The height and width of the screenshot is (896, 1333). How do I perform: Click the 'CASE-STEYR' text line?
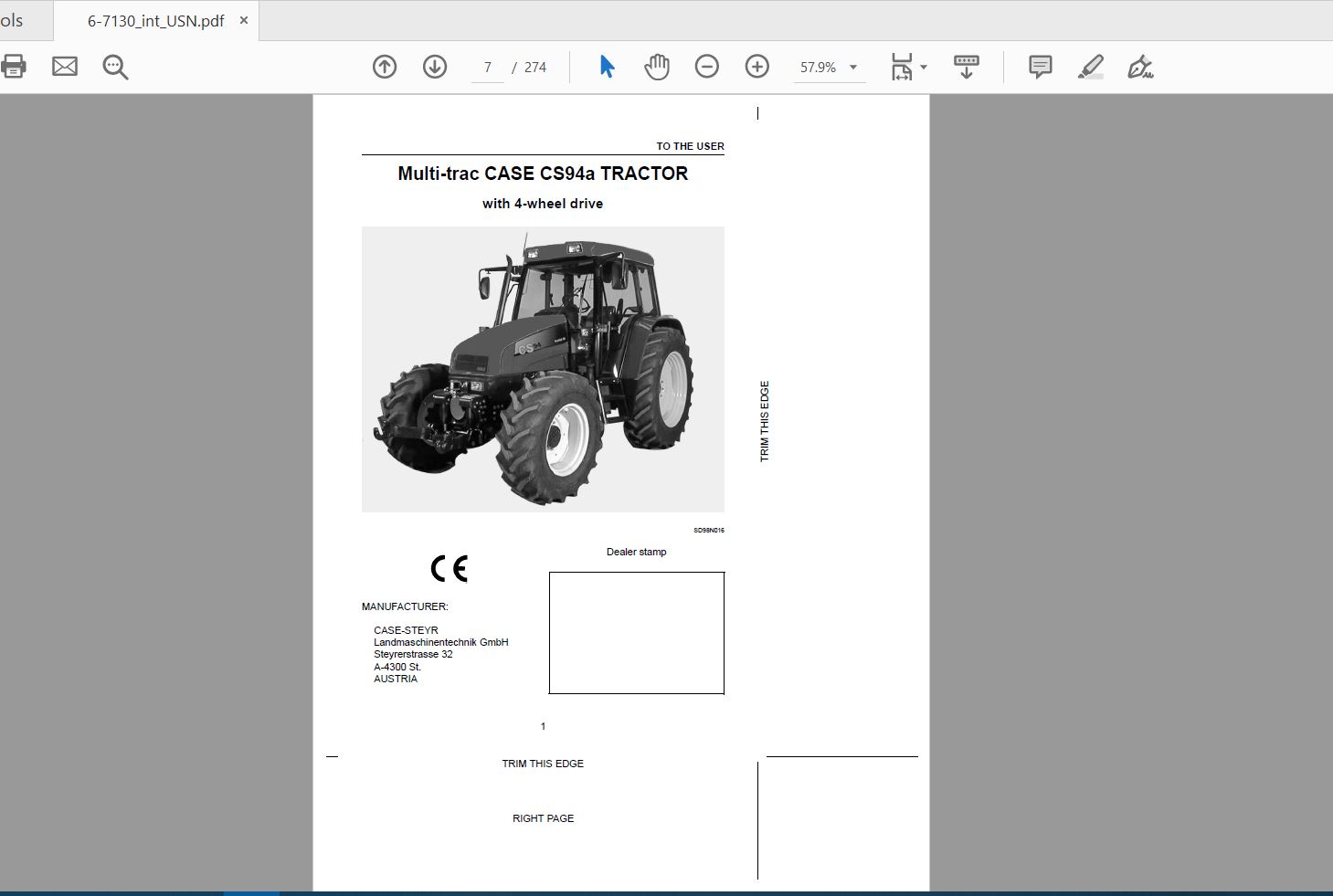pyautogui.click(x=406, y=630)
